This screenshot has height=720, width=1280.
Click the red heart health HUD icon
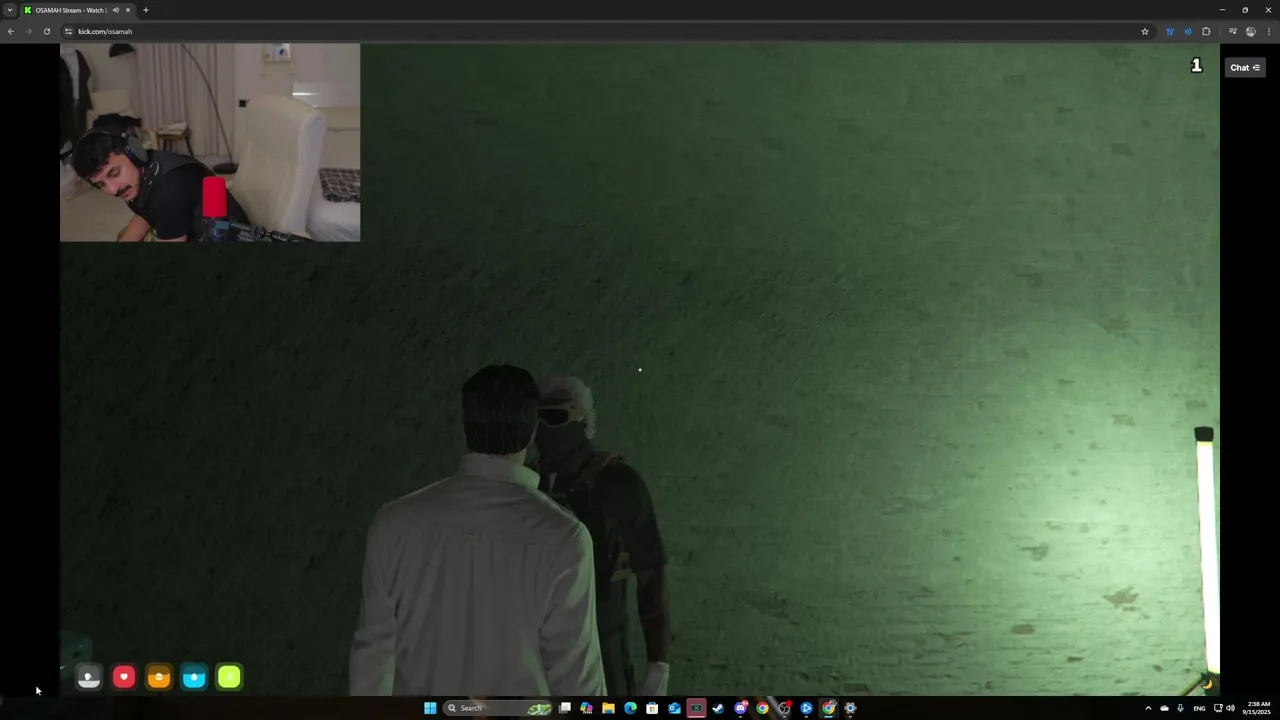coord(124,677)
